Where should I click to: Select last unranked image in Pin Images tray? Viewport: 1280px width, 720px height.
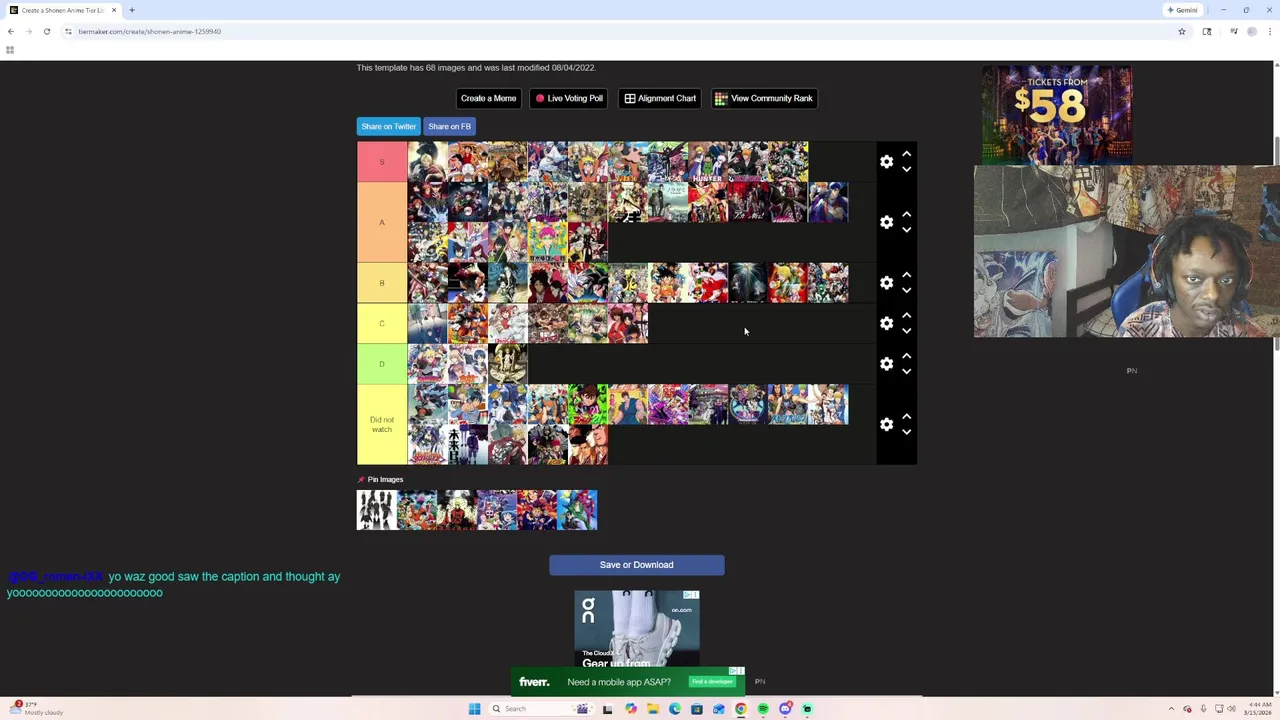tap(577, 510)
